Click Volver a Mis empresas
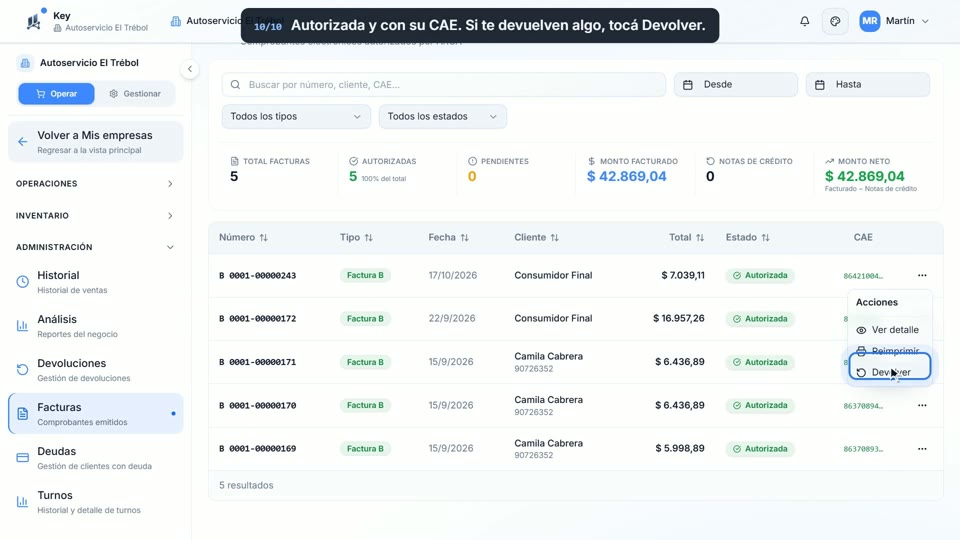 tap(96, 142)
